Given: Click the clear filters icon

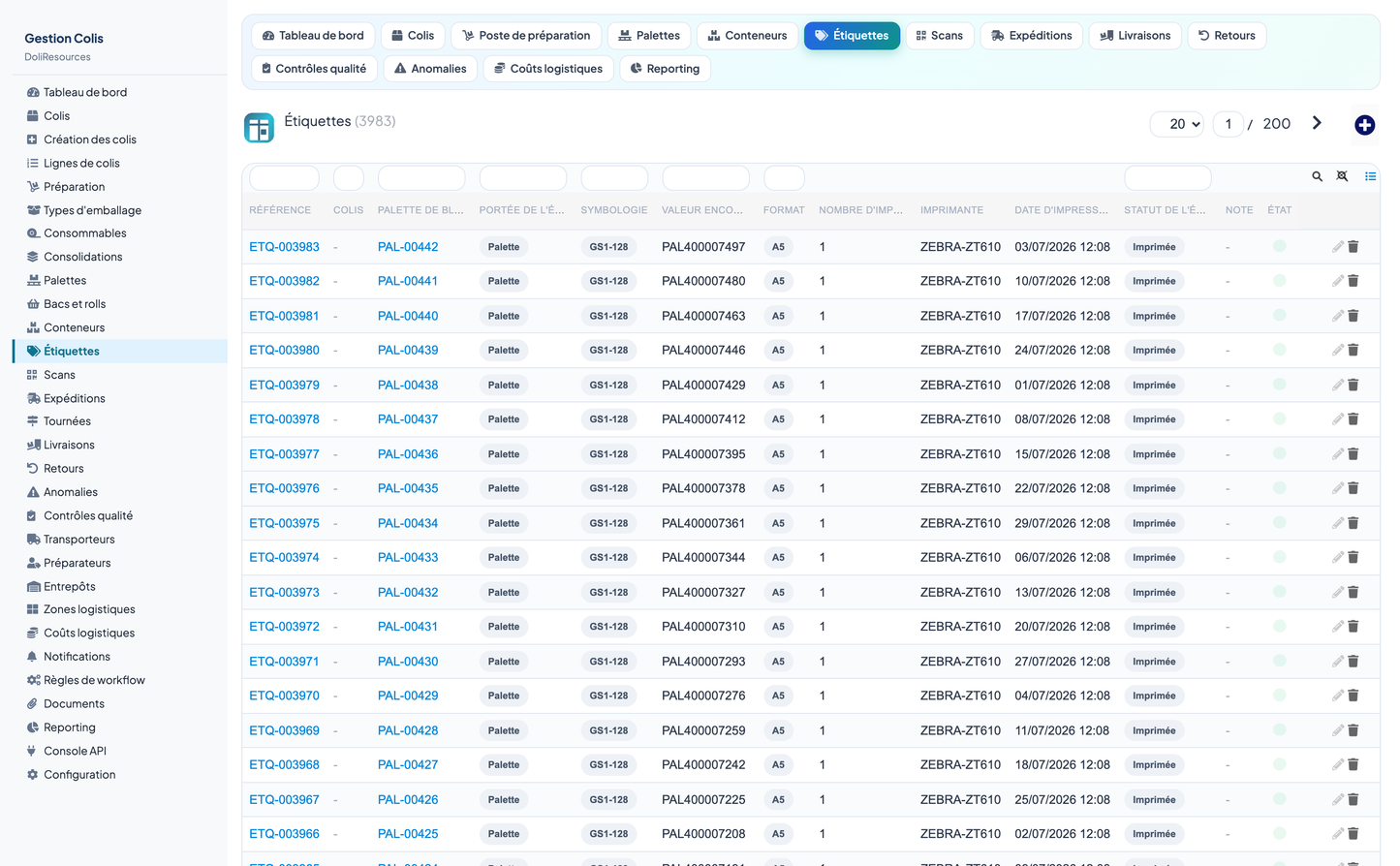Looking at the screenshot, I should 1342,176.
